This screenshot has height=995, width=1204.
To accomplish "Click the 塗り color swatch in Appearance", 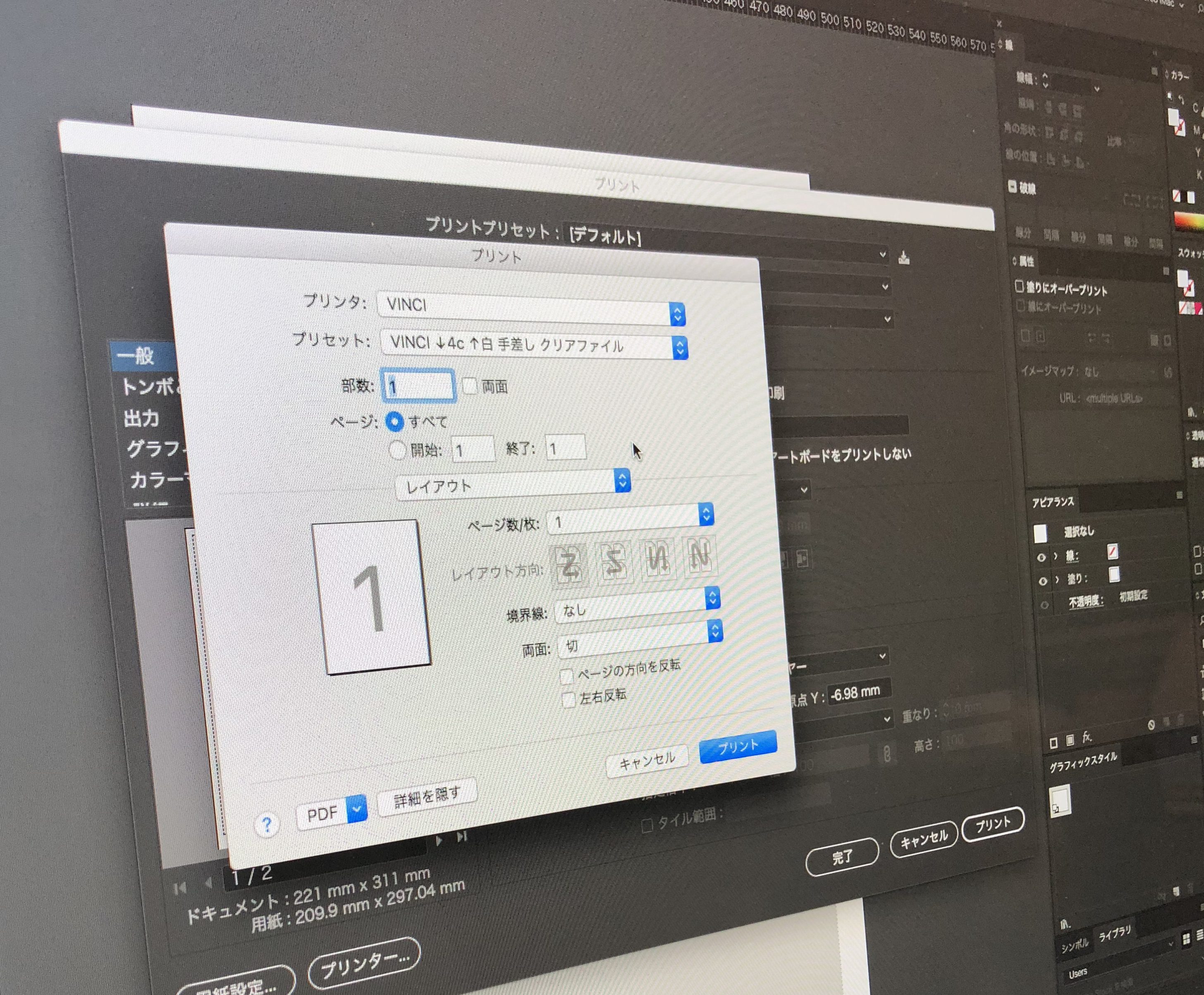I will [x=1114, y=574].
